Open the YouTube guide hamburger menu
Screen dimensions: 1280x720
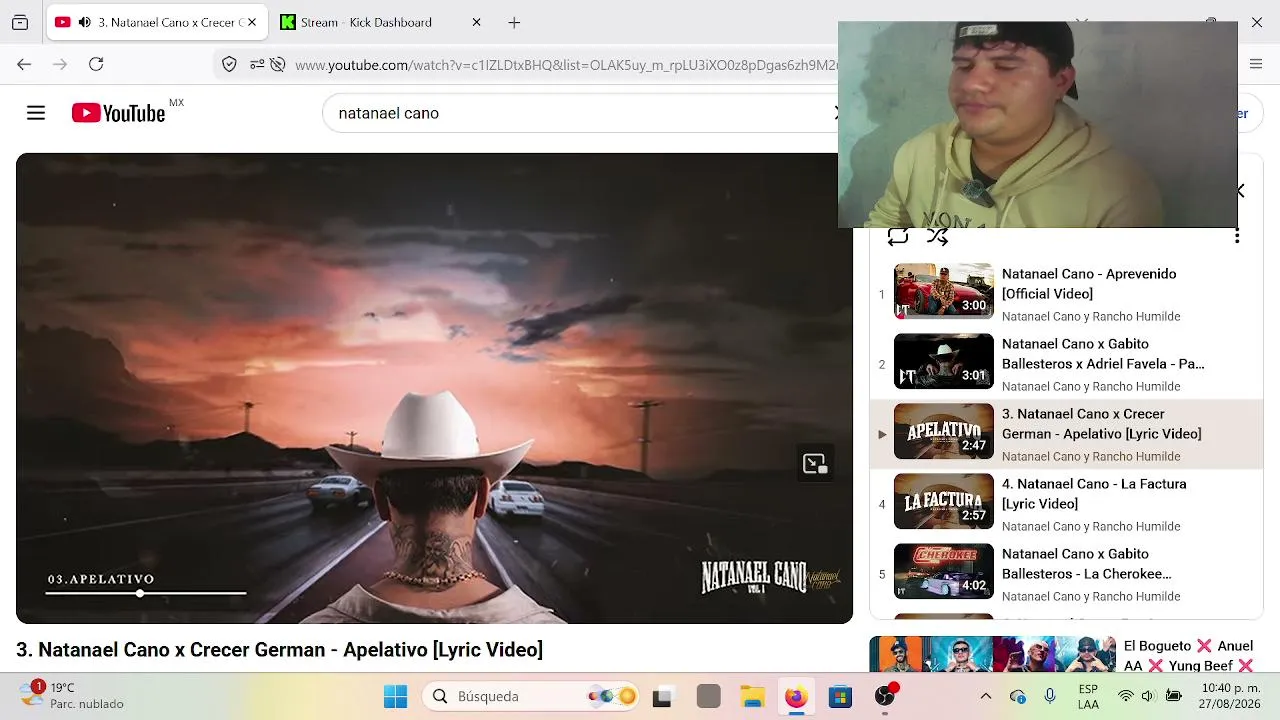point(36,113)
